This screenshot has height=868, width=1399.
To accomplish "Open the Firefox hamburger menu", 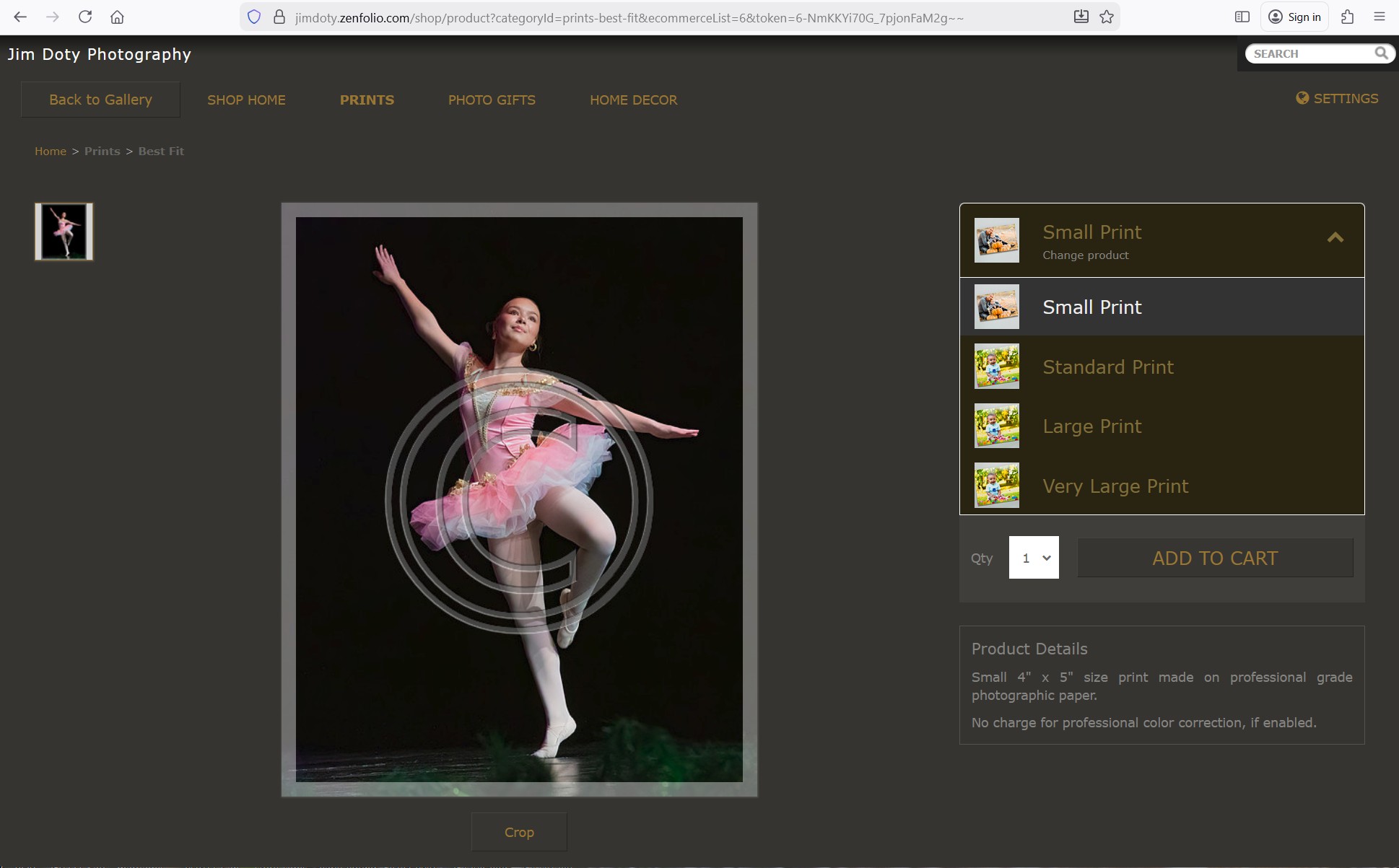I will (x=1380, y=17).
